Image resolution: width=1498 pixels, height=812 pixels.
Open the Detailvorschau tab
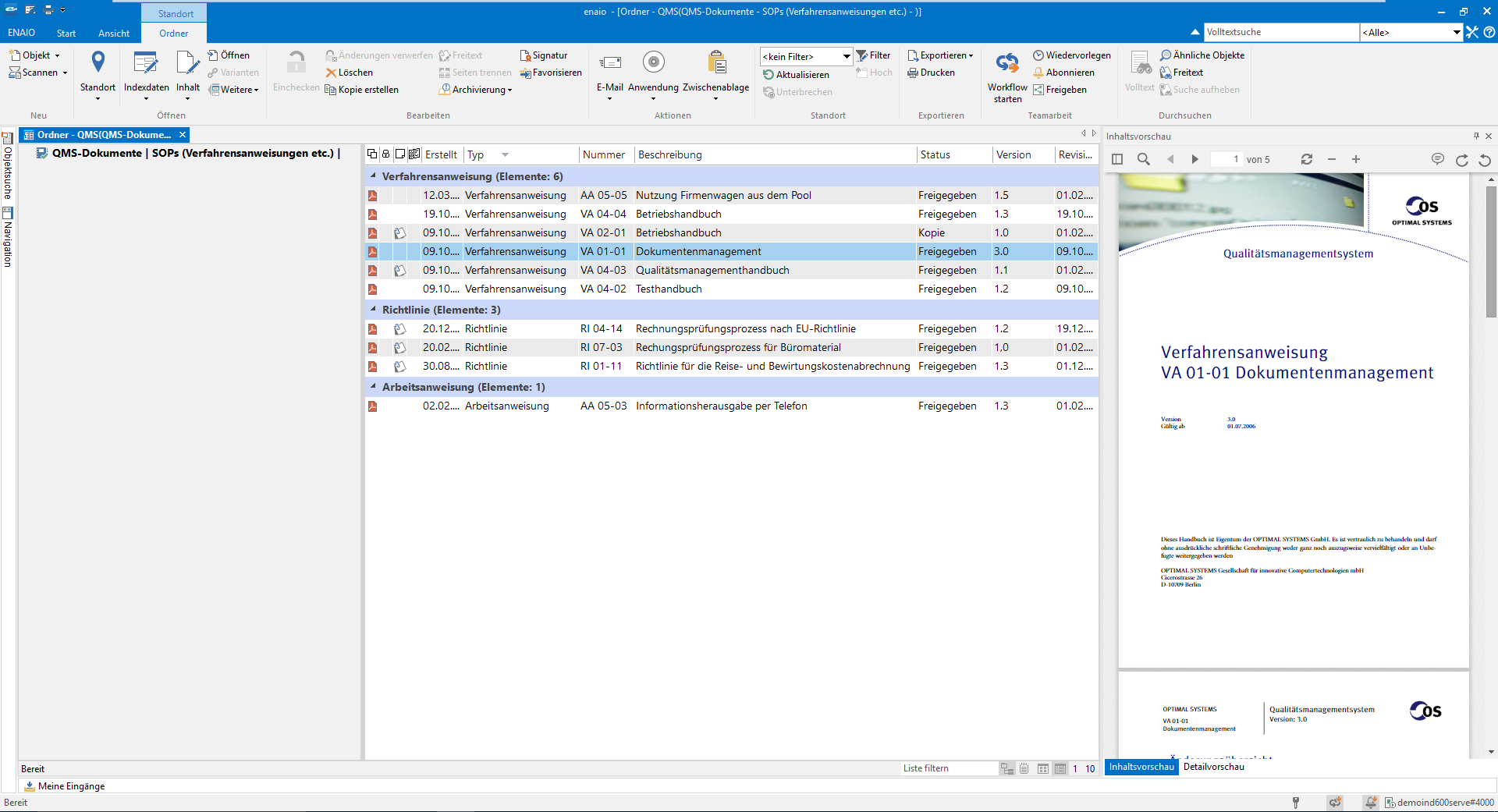click(x=1213, y=767)
